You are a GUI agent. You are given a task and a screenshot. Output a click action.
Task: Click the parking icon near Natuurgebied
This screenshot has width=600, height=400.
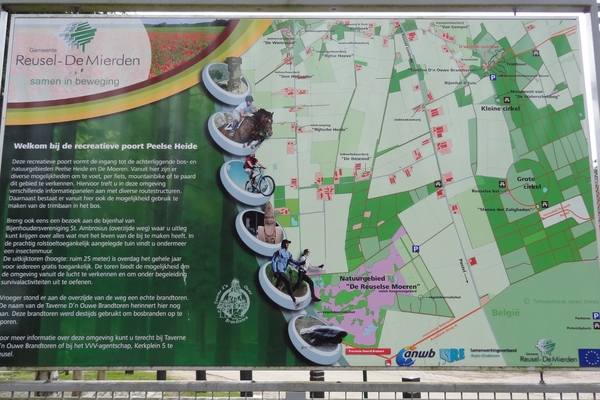pos(415,249)
